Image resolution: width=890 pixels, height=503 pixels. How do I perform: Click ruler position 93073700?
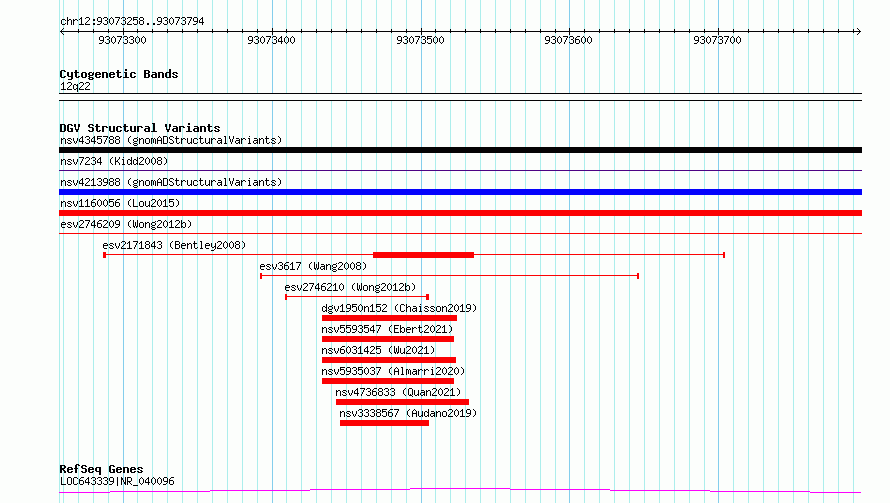tap(717, 40)
